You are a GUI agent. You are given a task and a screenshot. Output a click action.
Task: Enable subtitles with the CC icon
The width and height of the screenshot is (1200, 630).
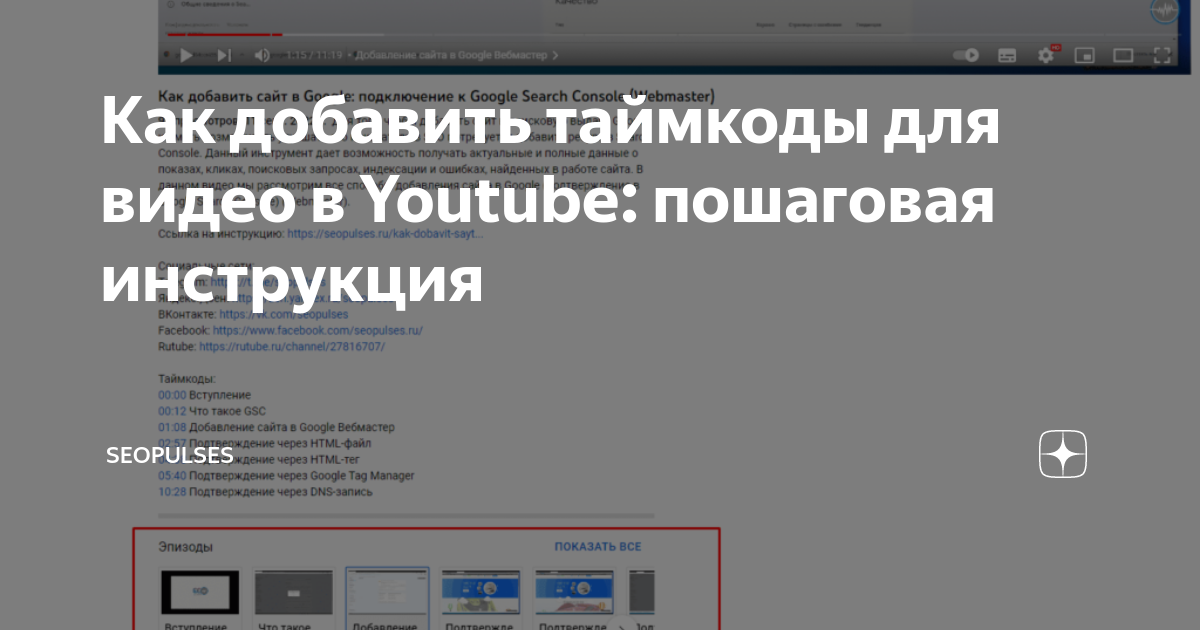tap(1007, 55)
